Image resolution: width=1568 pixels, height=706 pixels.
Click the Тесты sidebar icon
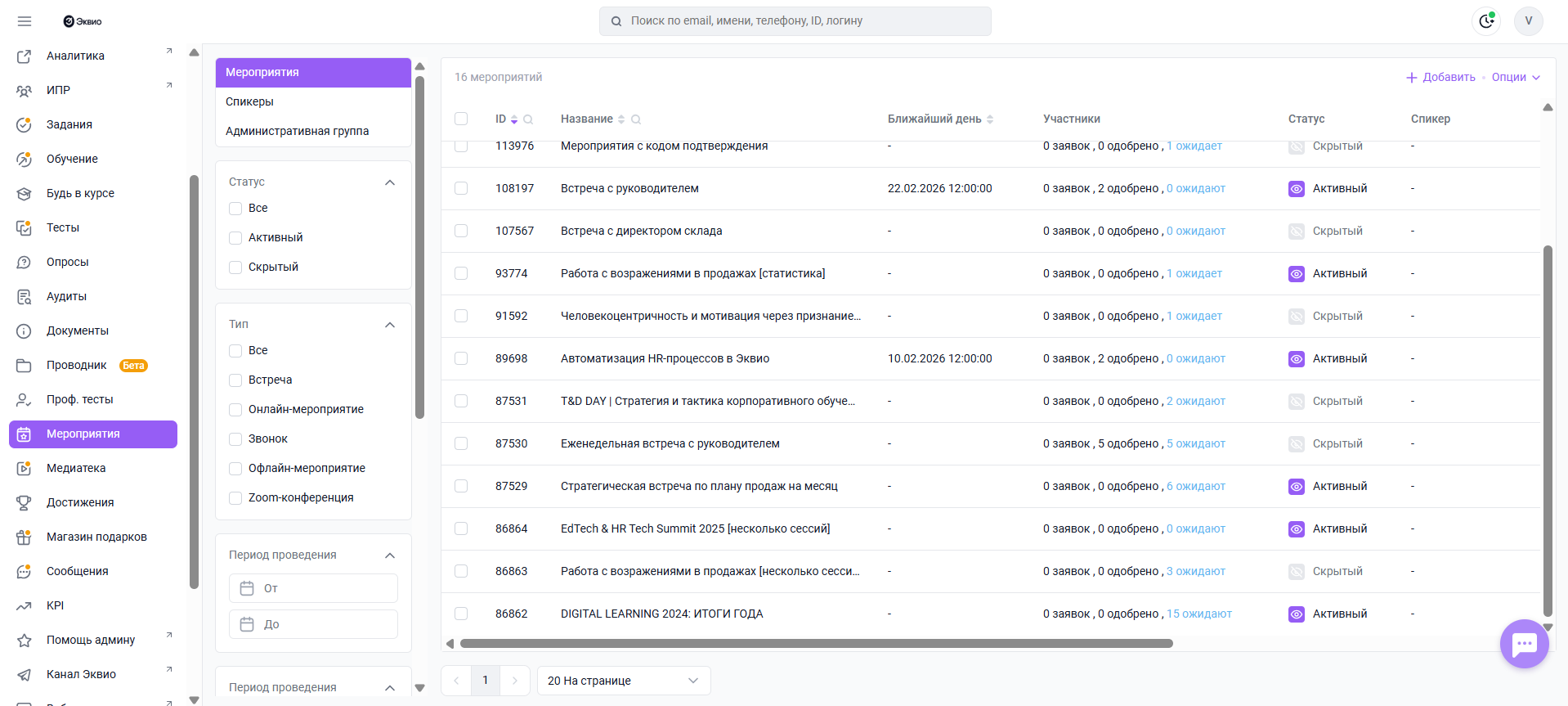tap(24, 228)
